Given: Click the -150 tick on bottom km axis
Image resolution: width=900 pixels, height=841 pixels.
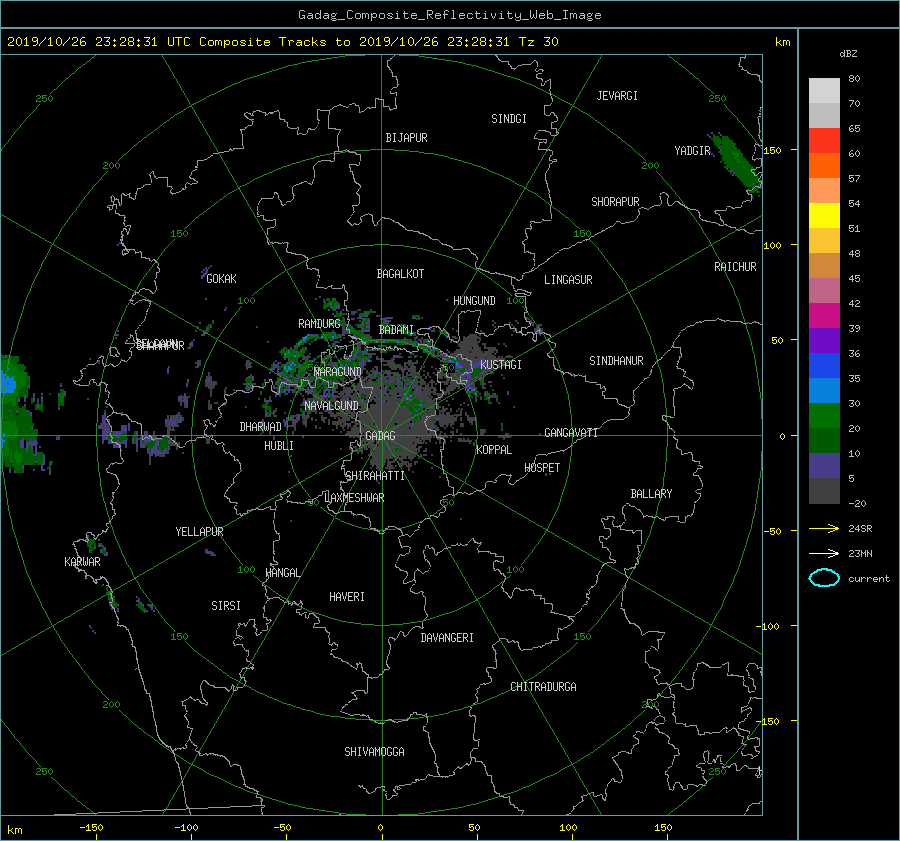Looking at the screenshot, I should coord(91,827).
